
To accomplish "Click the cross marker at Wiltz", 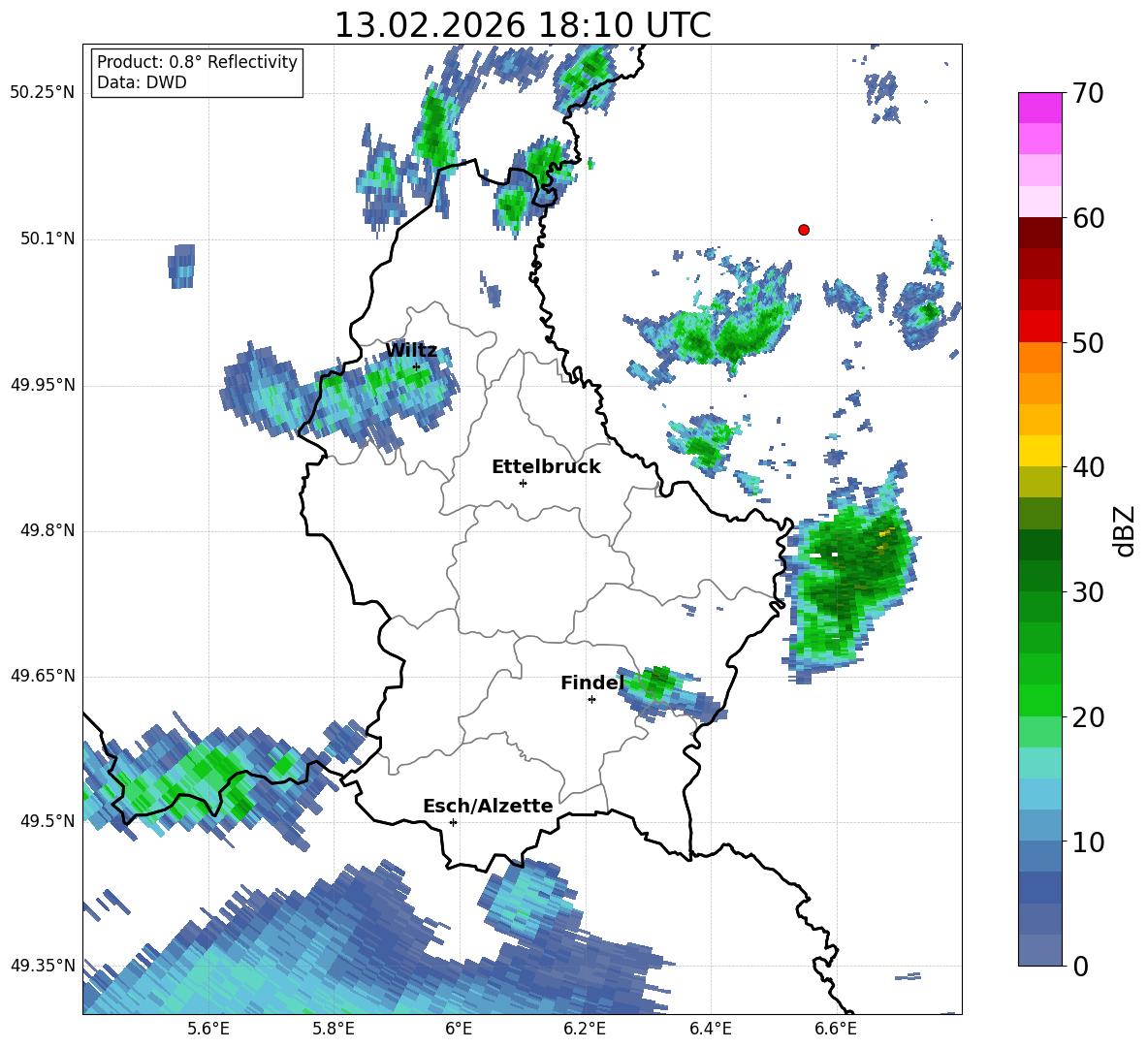I will coord(417,366).
